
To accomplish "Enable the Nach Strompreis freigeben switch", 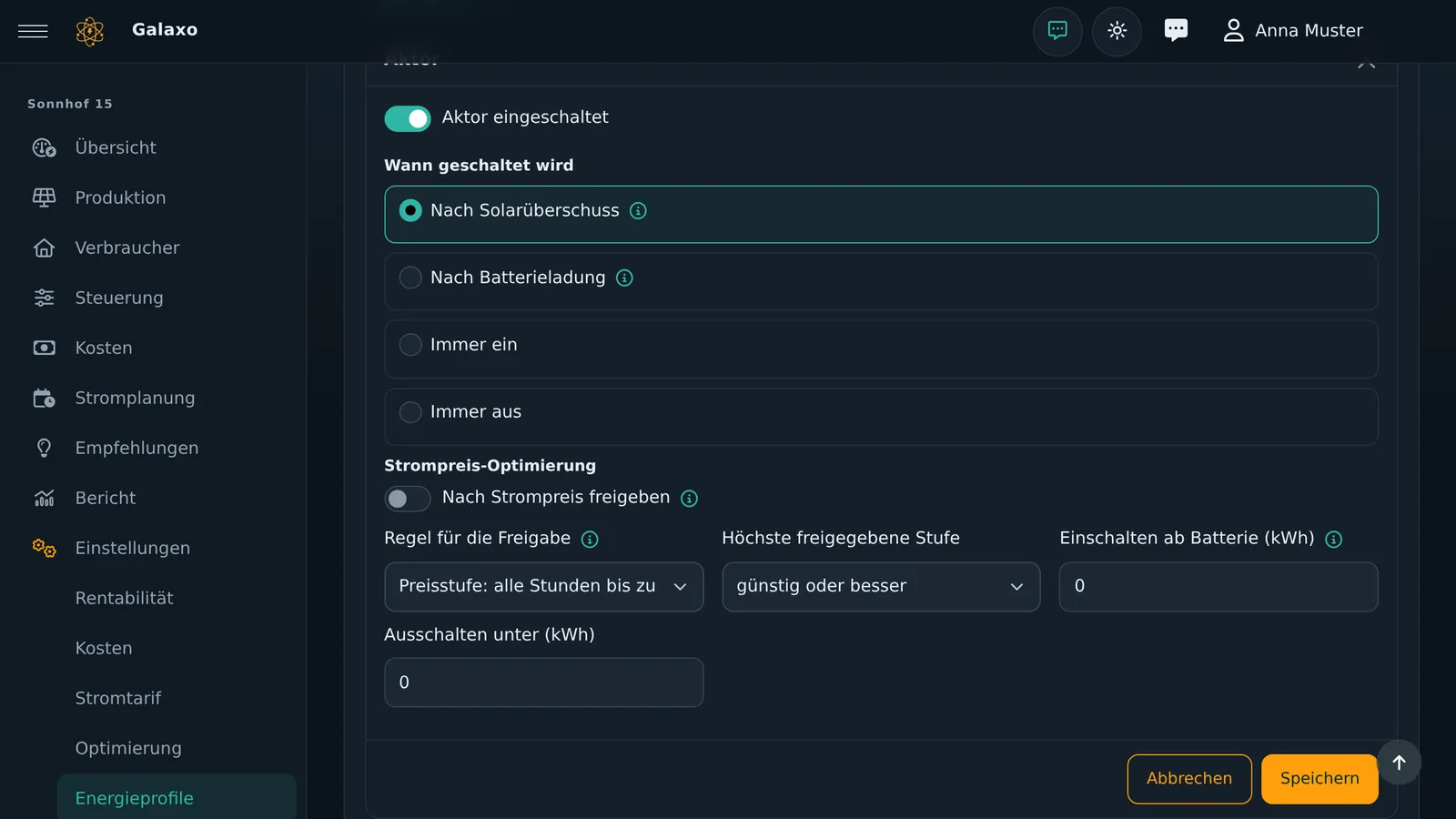I will 407,499.
